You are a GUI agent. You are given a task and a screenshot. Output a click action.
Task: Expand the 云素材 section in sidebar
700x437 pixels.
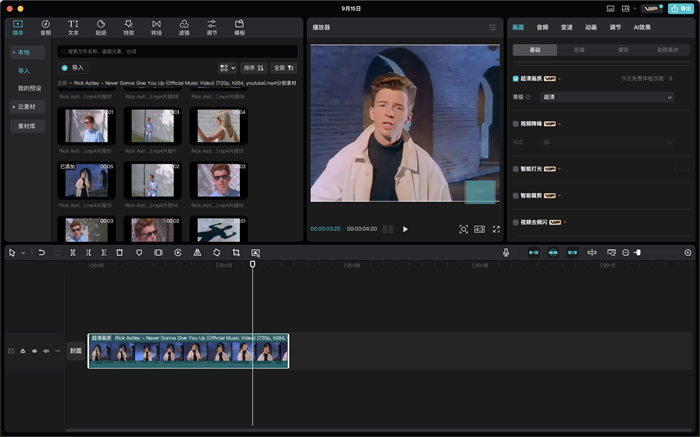coord(25,106)
